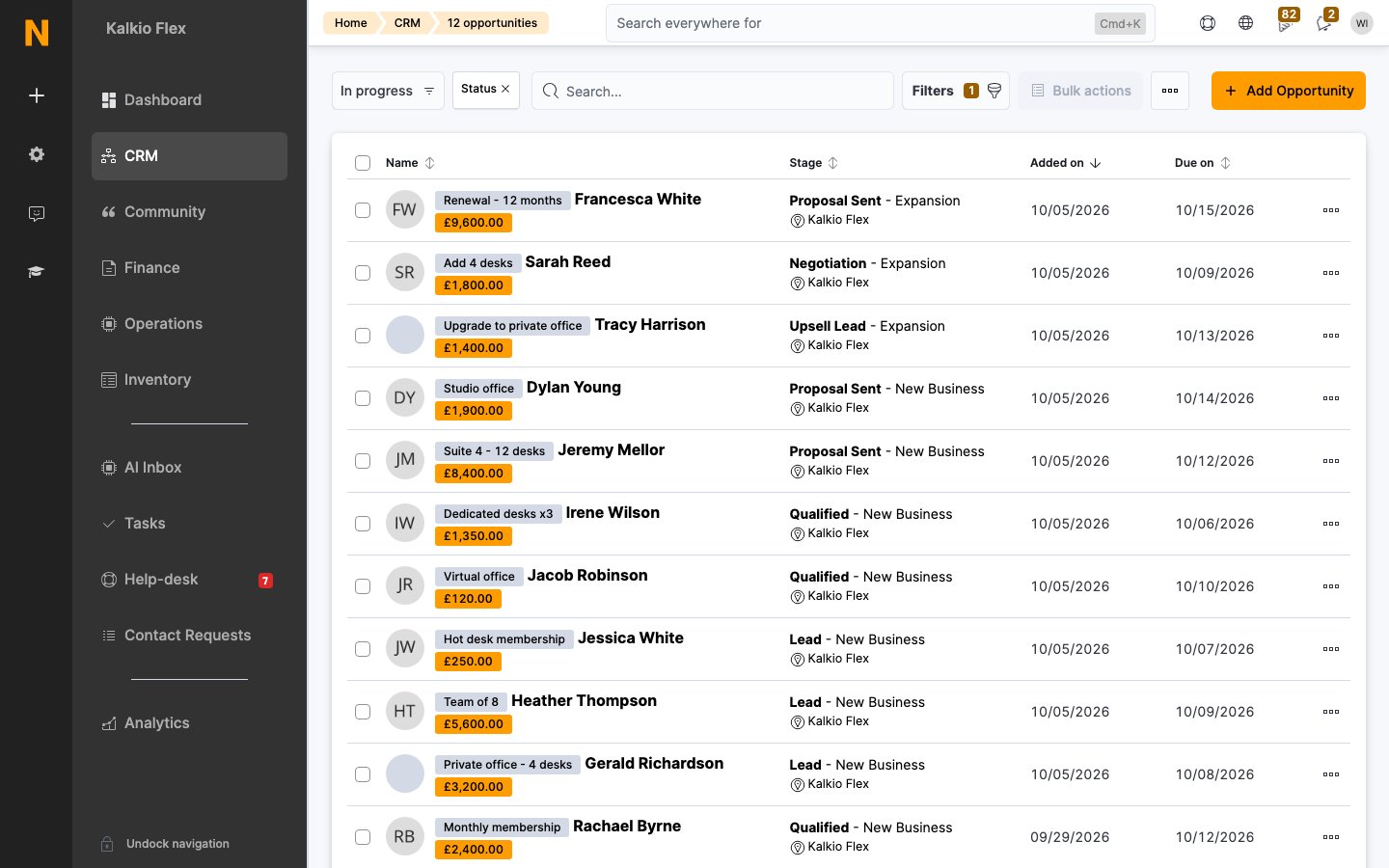Open row actions for Francesca White
This screenshot has height=868, width=1389.
[x=1331, y=210]
